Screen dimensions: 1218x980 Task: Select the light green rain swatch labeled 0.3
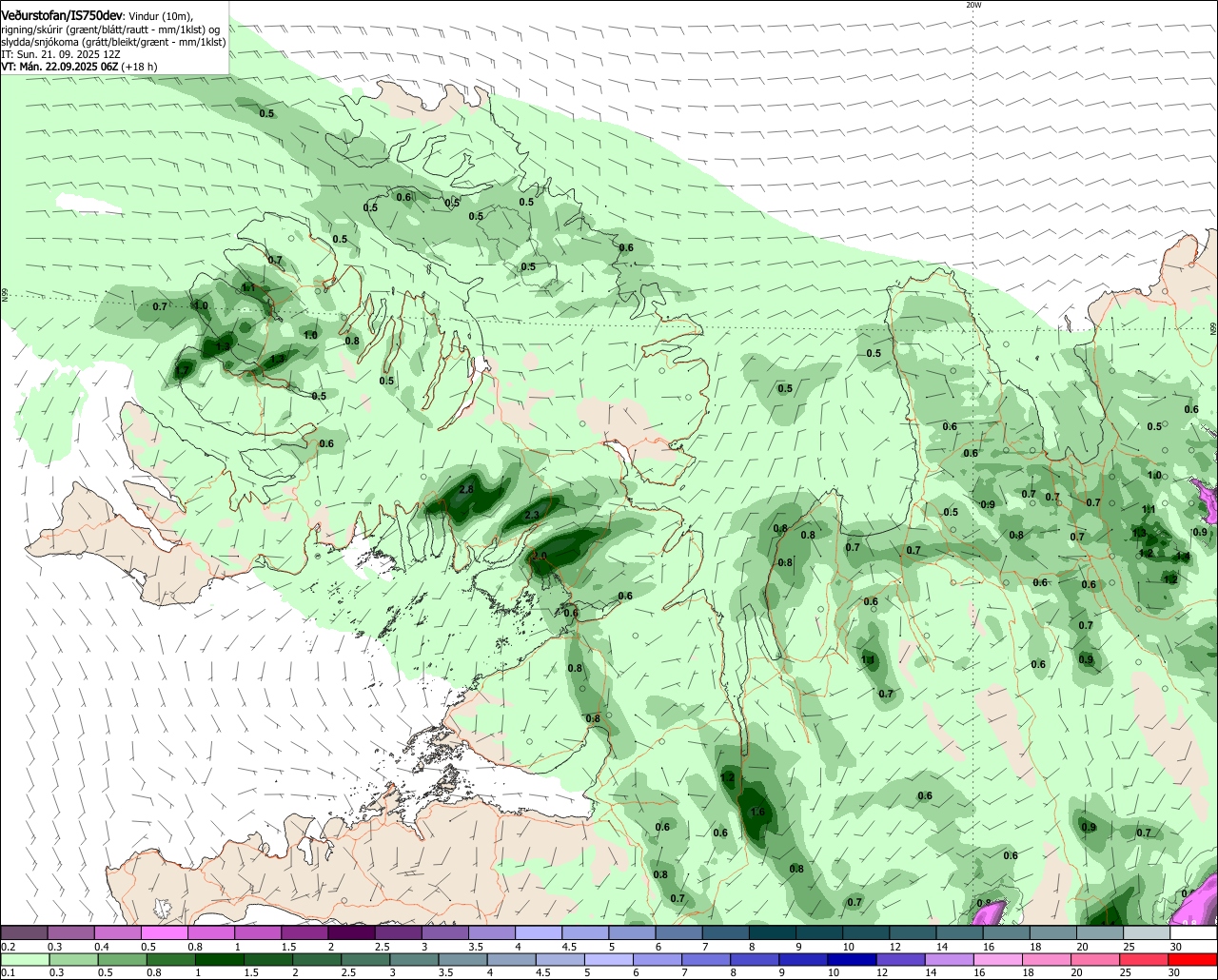pyautogui.click(x=72, y=960)
